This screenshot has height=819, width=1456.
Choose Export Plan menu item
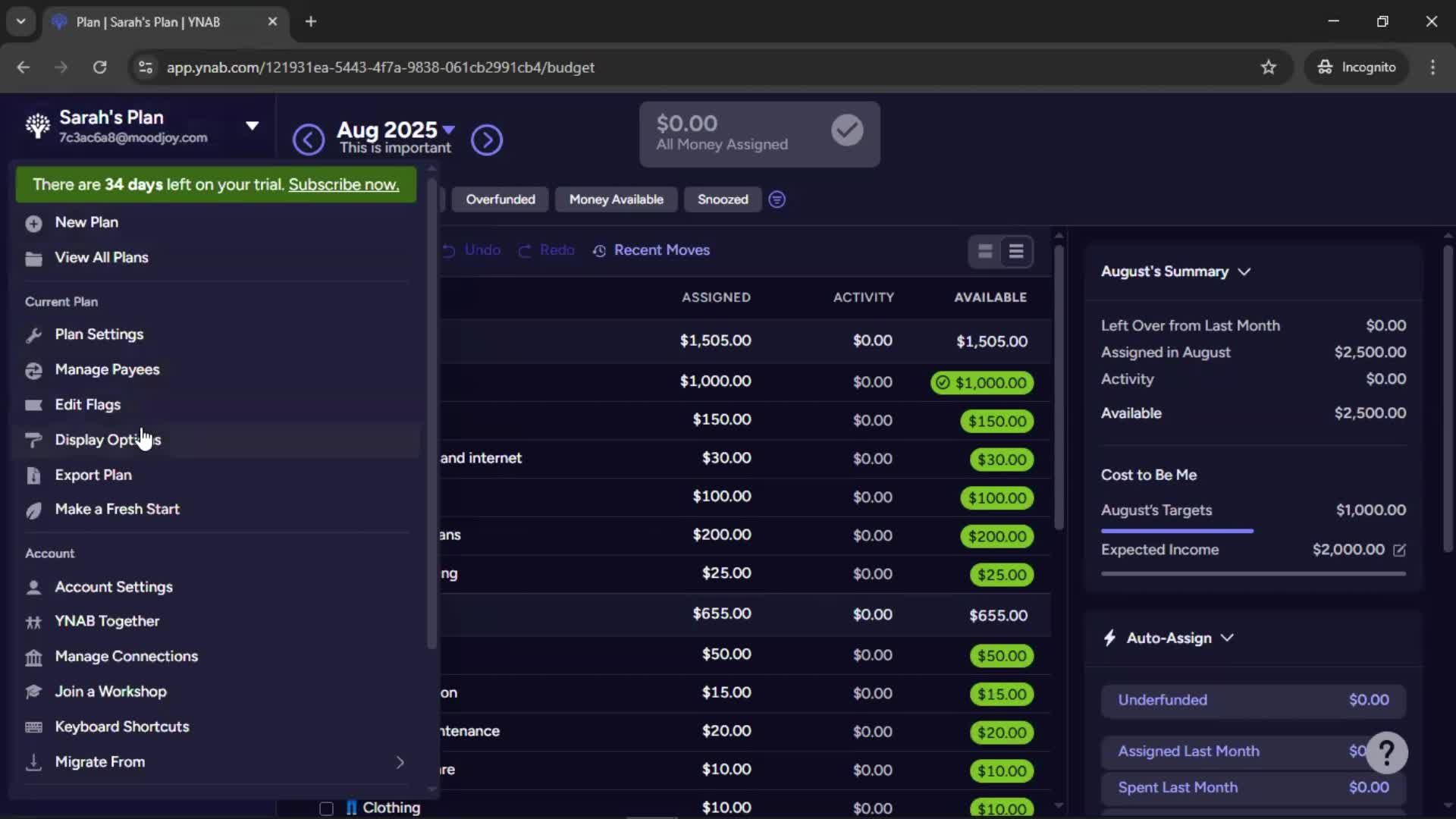pos(215,475)
